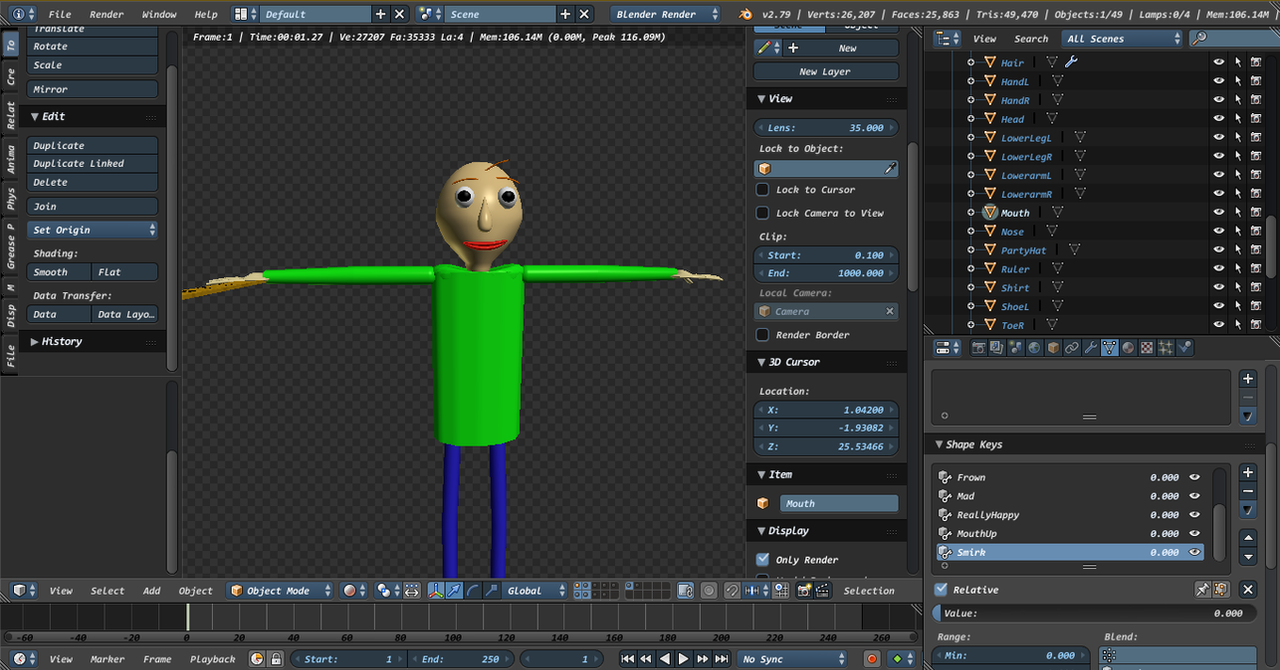Check the Render Border option
This screenshot has height=670, width=1280.
point(763,335)
